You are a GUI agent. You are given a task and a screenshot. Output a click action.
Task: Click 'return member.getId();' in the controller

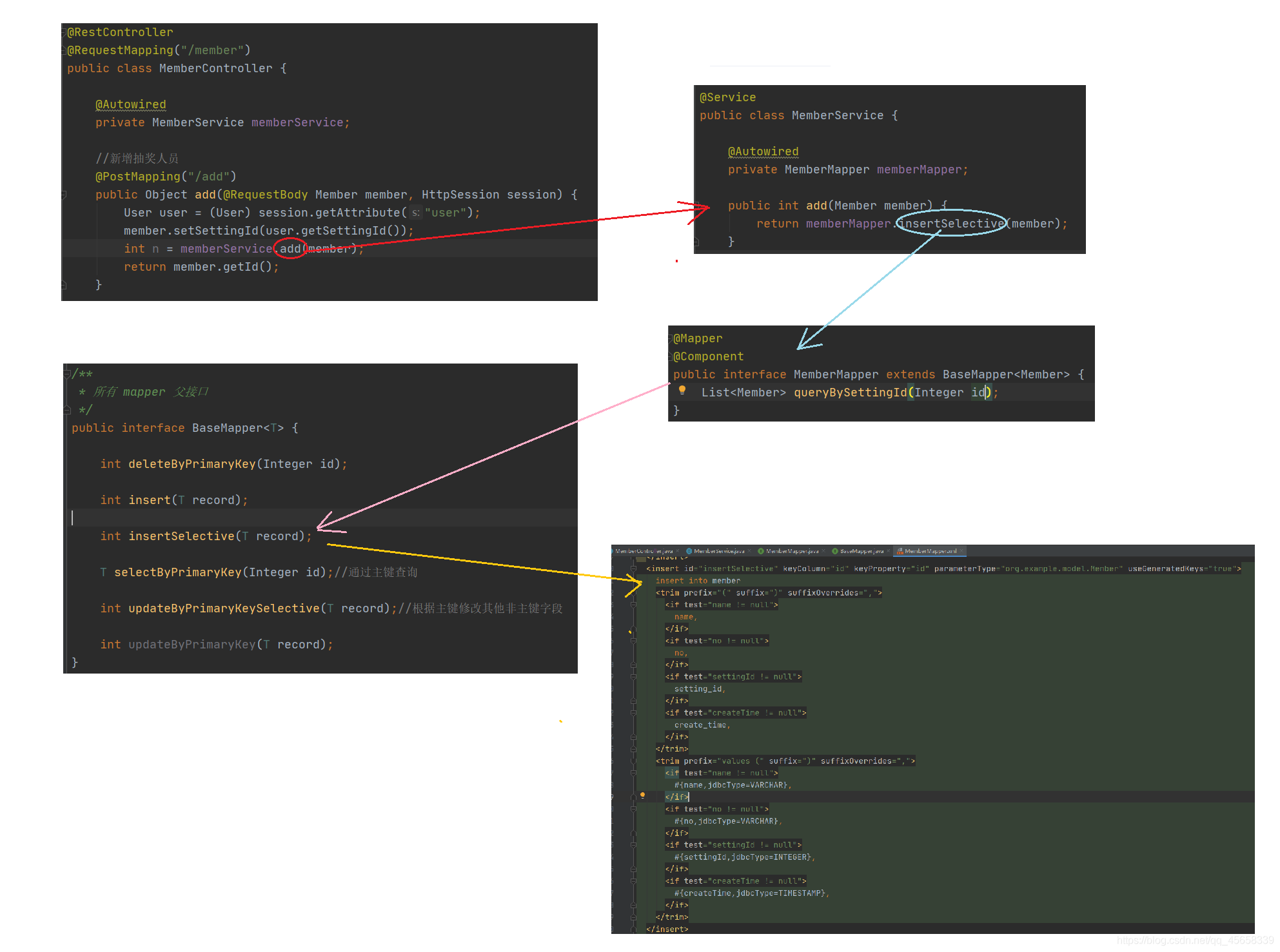201,267
